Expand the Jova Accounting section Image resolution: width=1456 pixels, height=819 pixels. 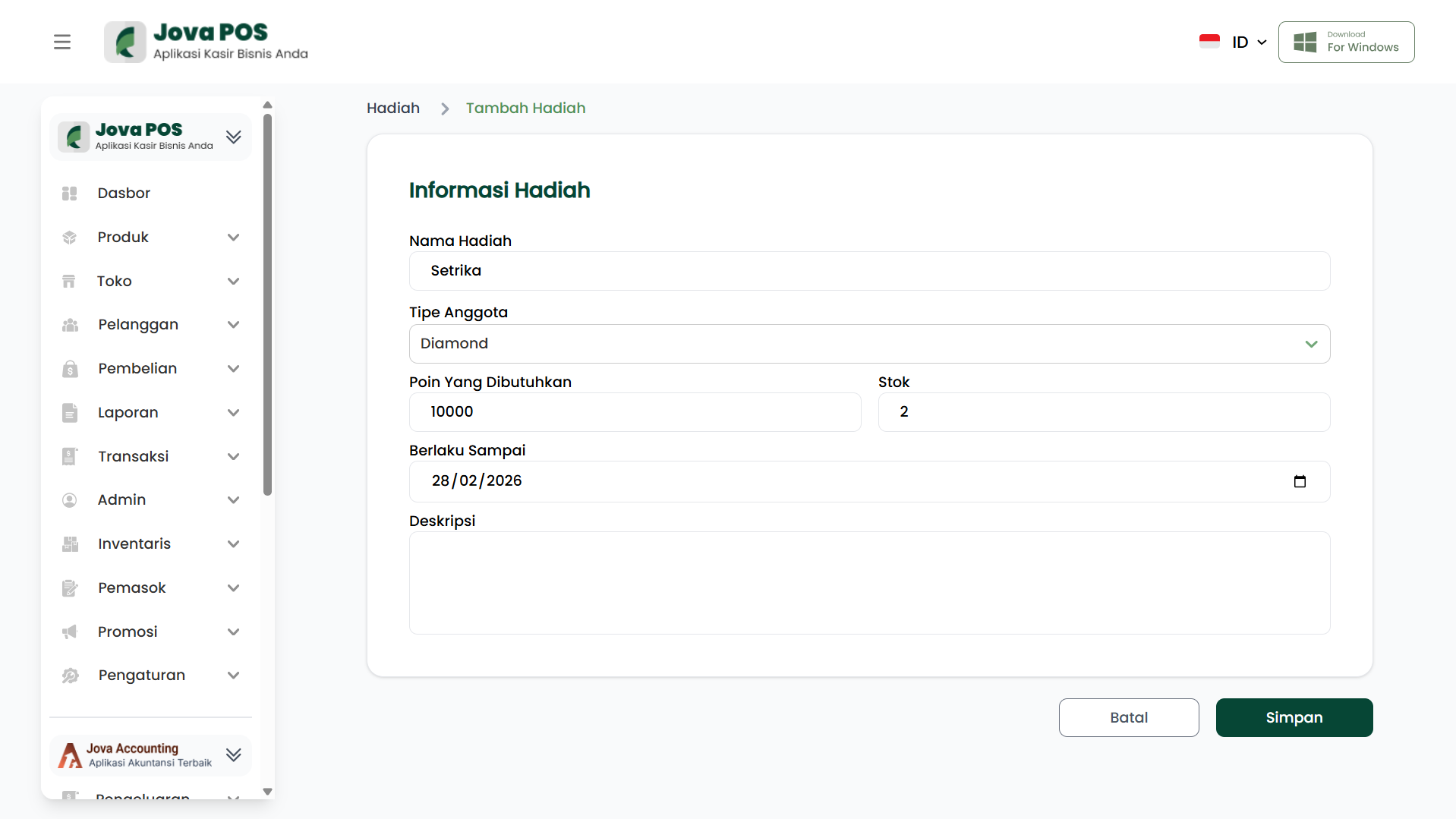(x=233, y=754)
